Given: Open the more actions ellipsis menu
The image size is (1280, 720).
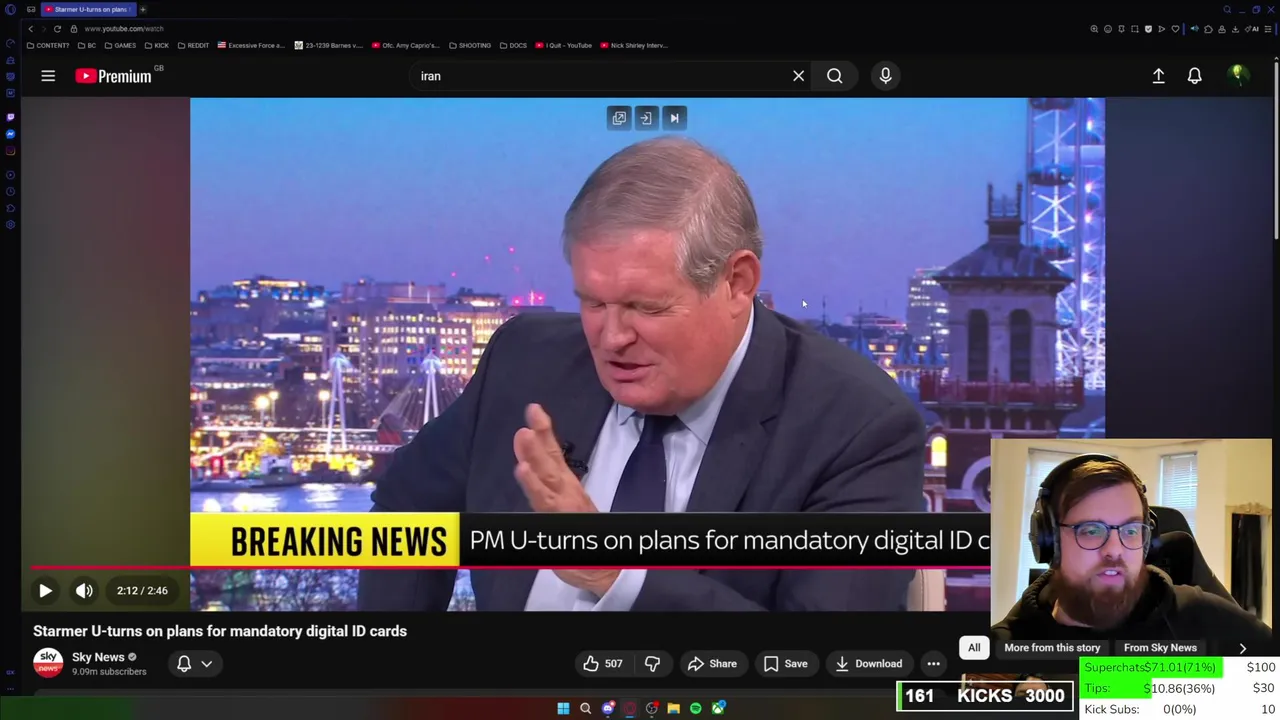Looking at the screenshot, I should [933, 664].
